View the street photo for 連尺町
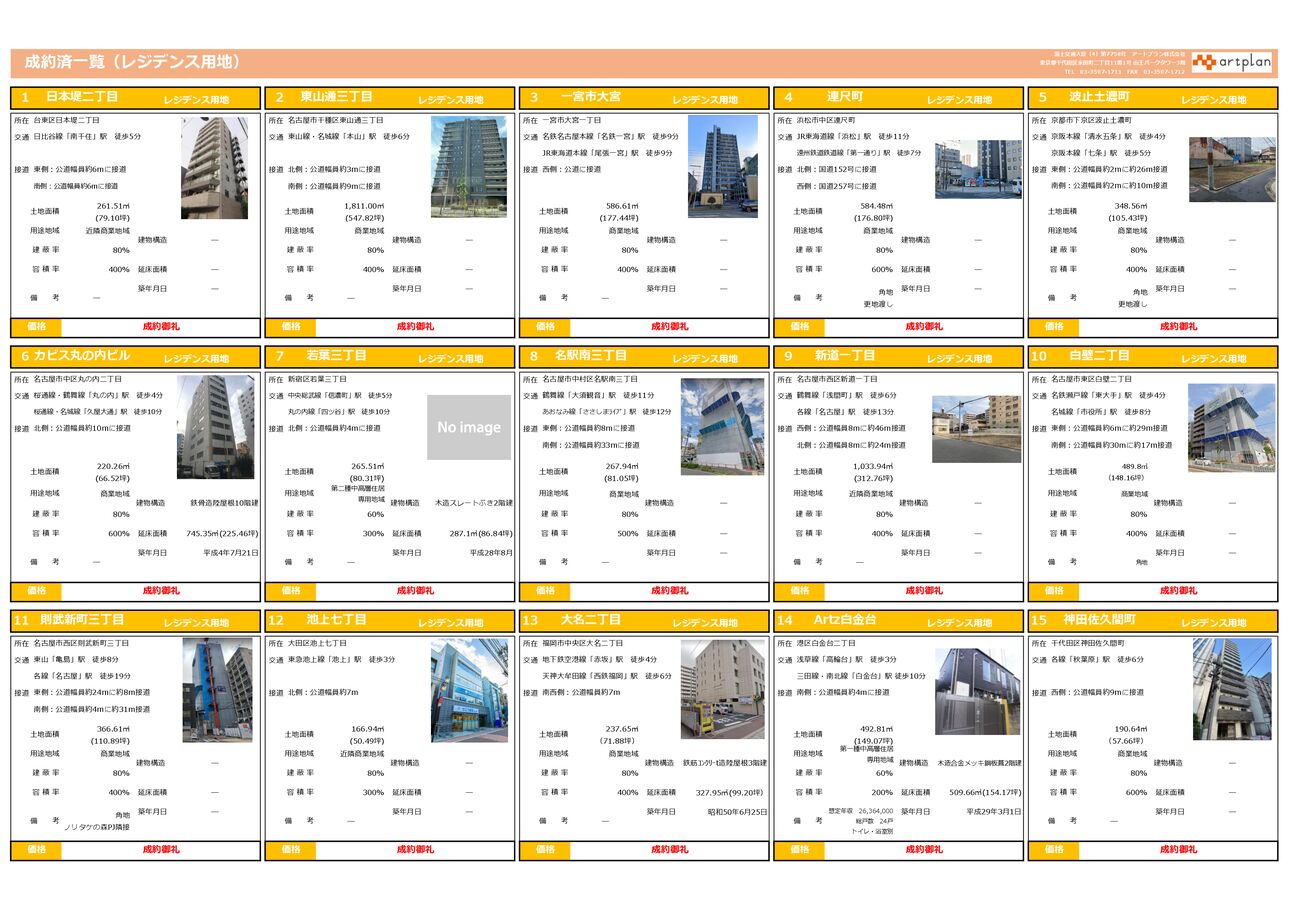 [x=978, y=169]
